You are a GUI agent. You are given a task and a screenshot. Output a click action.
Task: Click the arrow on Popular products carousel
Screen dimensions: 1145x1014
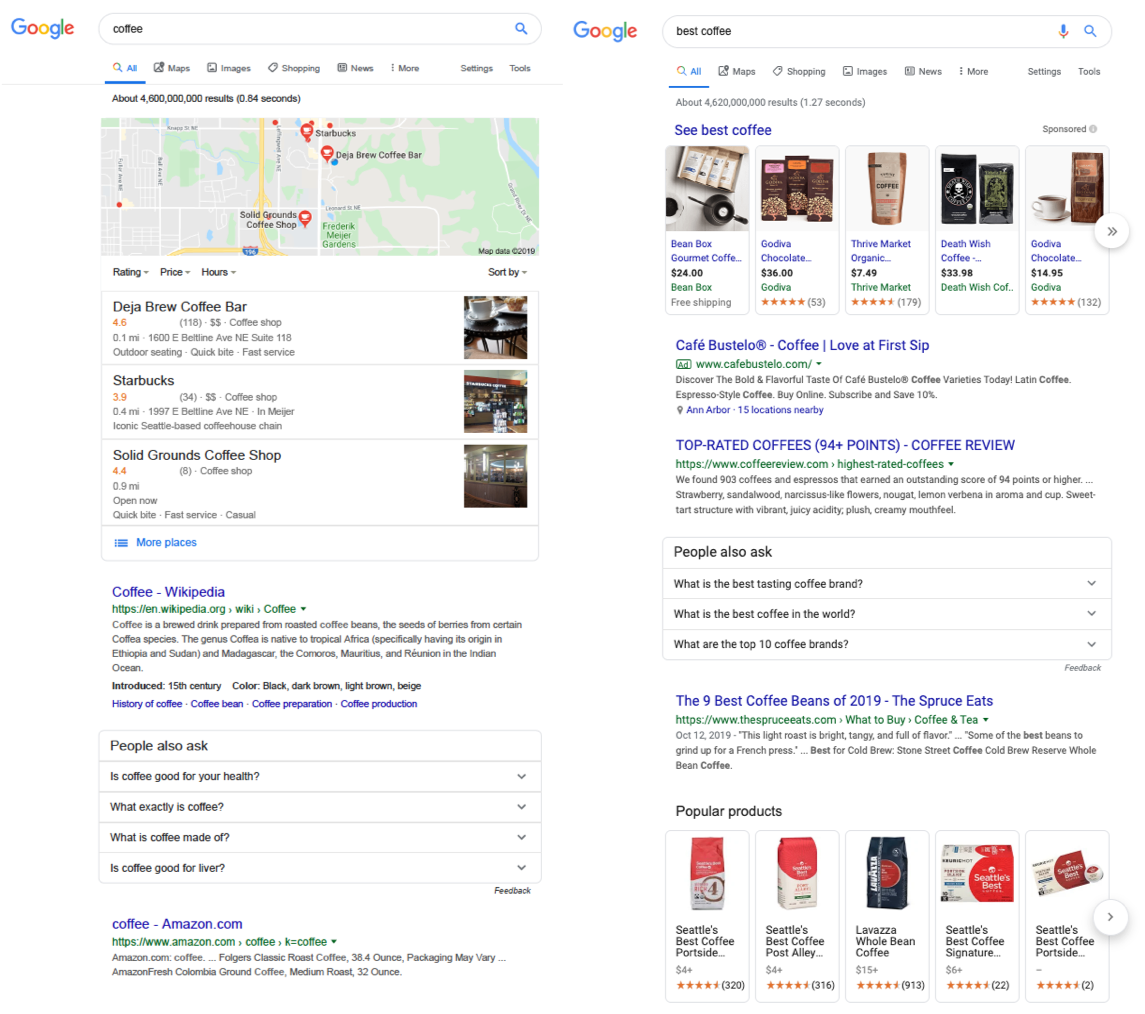click(x=1111, y=916)
